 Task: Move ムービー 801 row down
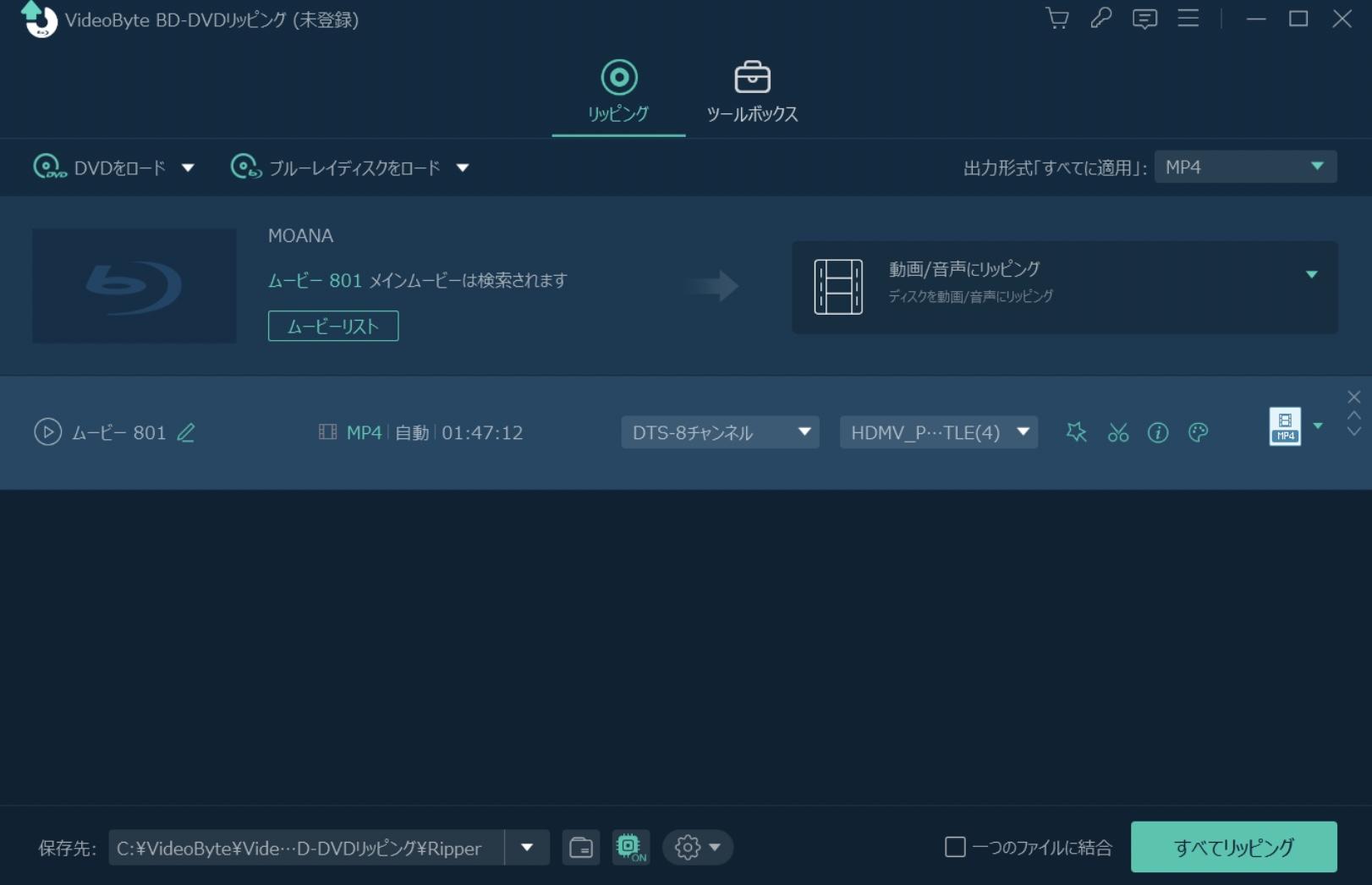pyautogui.click(x=1353, y=432)
